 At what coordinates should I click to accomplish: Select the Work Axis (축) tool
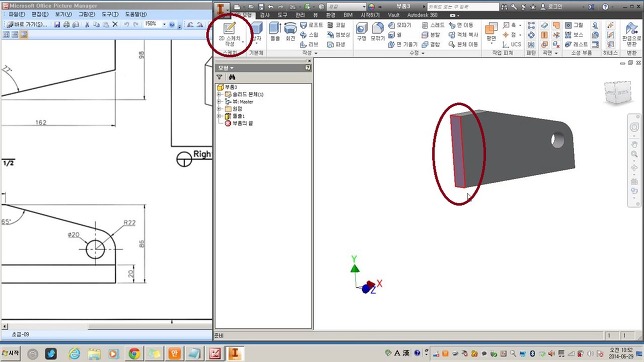pyautogui.click(x=510, y=25)
